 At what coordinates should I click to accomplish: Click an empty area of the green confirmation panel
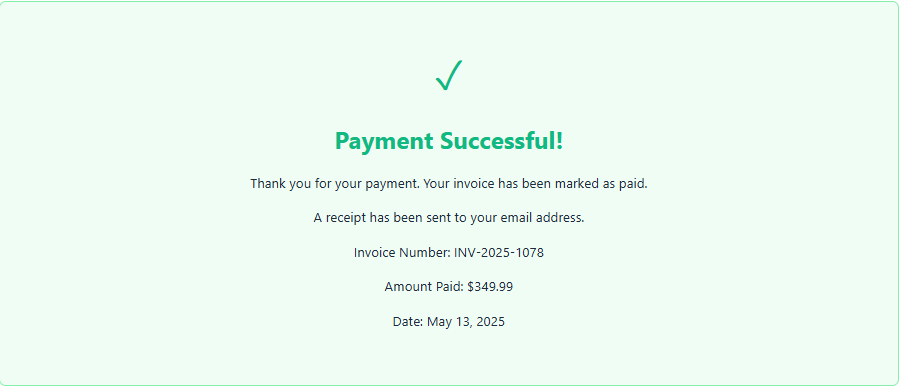(x=143, y=287)
